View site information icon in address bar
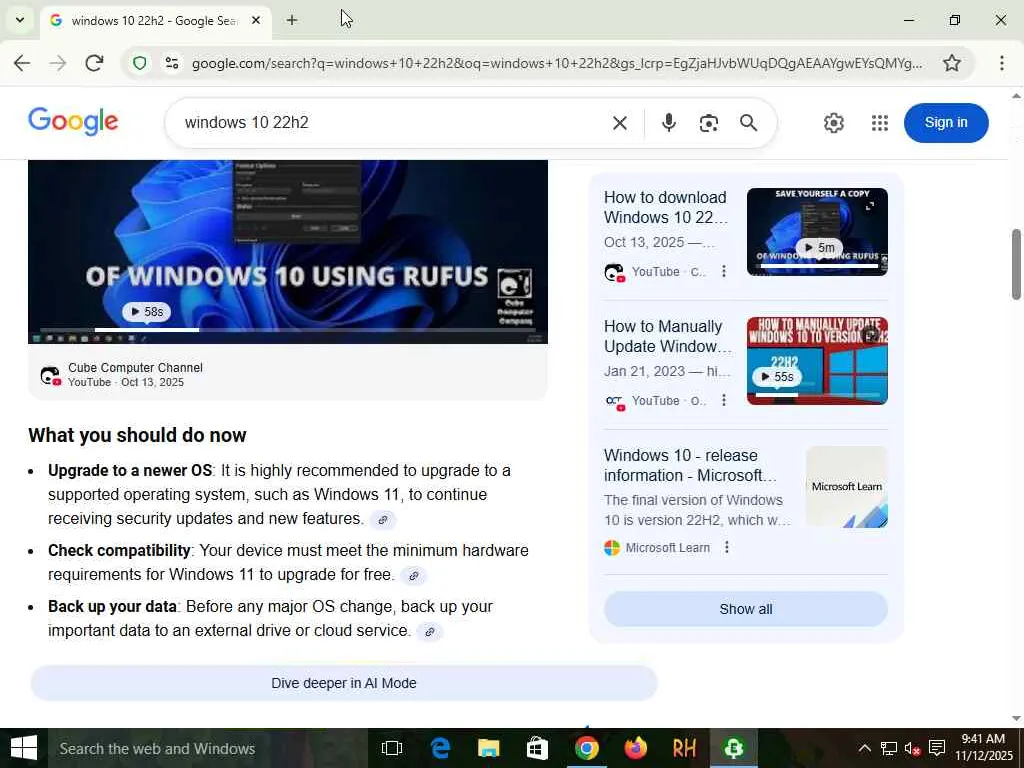 (172, 63)
